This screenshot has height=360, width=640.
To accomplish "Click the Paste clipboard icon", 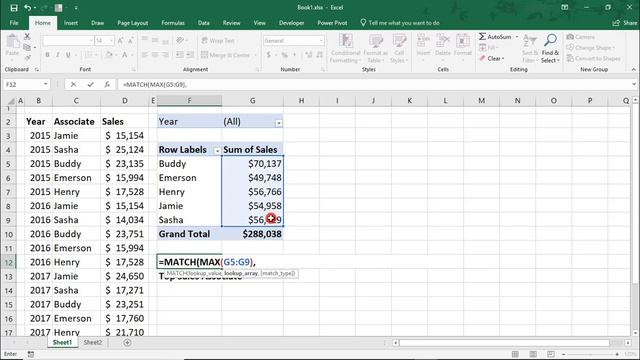I will coord(12,42).
